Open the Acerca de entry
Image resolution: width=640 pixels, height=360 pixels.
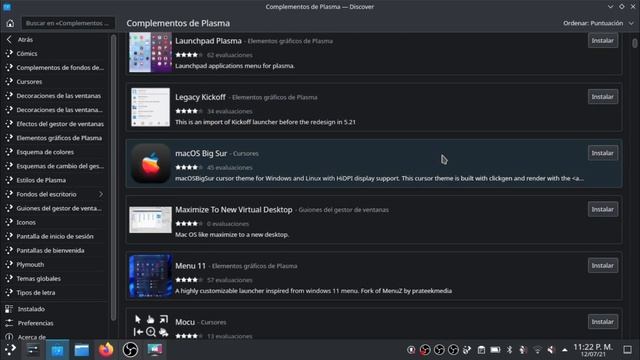point(55,336)
